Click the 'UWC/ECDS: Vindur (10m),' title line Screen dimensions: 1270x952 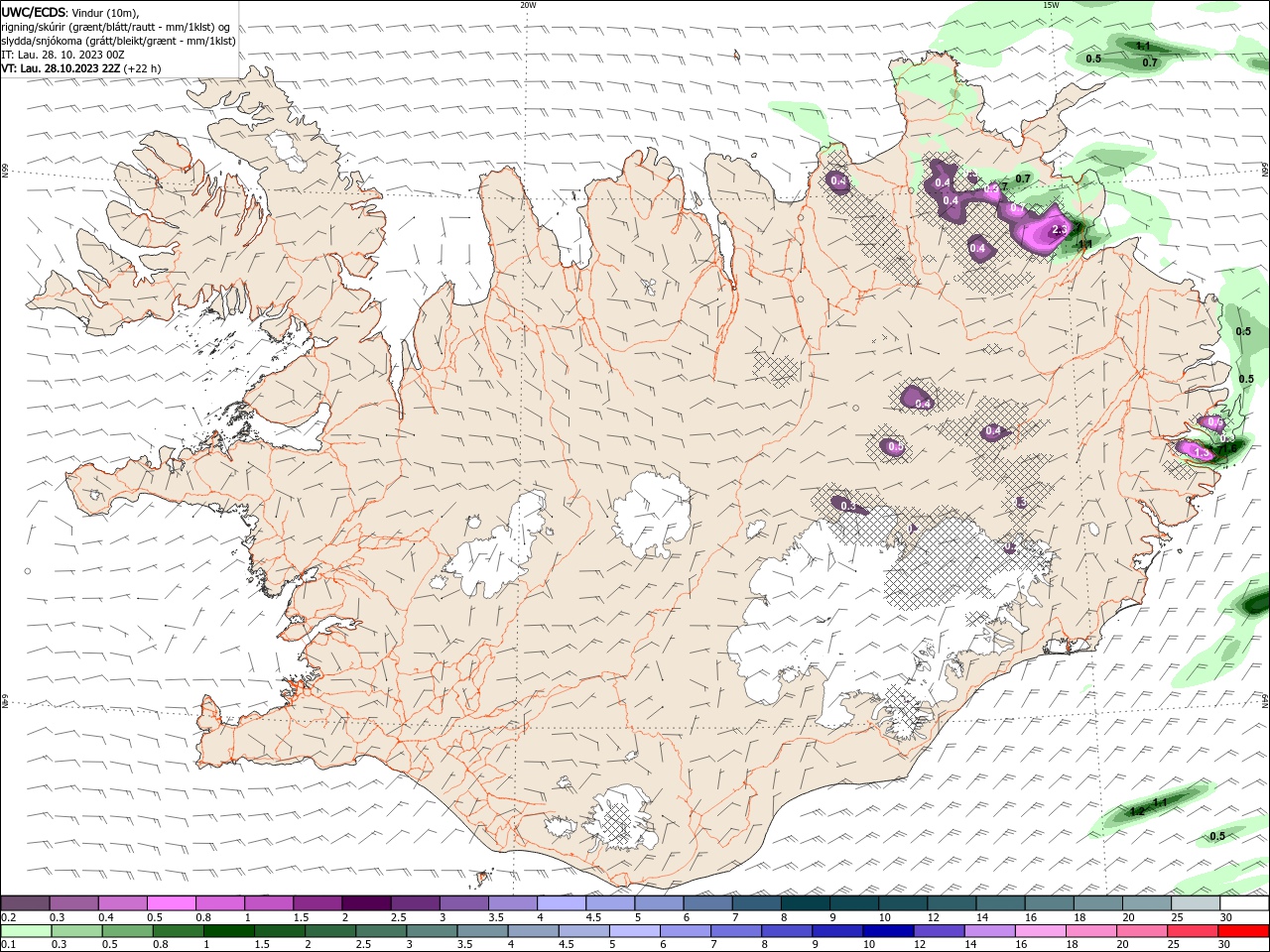70,13
